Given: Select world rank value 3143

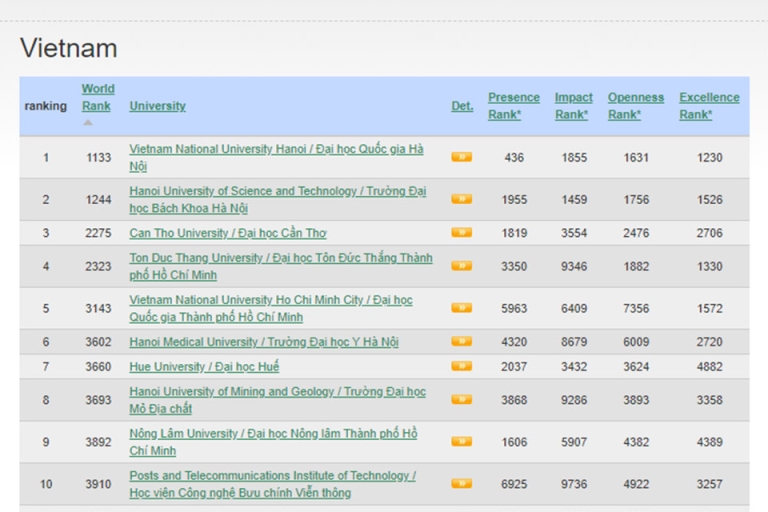Looking at the screenshot, I should pos(98,308).
